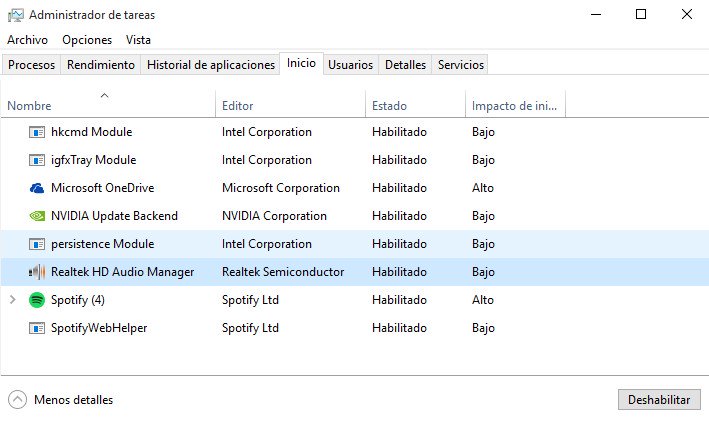Switch to the Procesos tab
Screen dimensions: 709x423
tap(31, 65)
